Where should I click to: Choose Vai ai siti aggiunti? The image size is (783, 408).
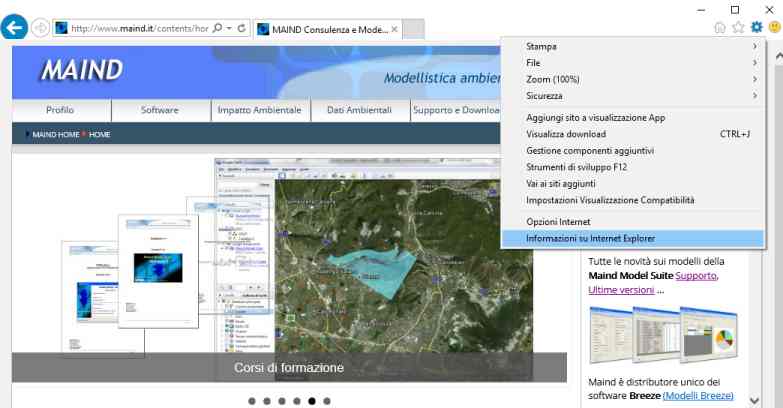(633, 184)
